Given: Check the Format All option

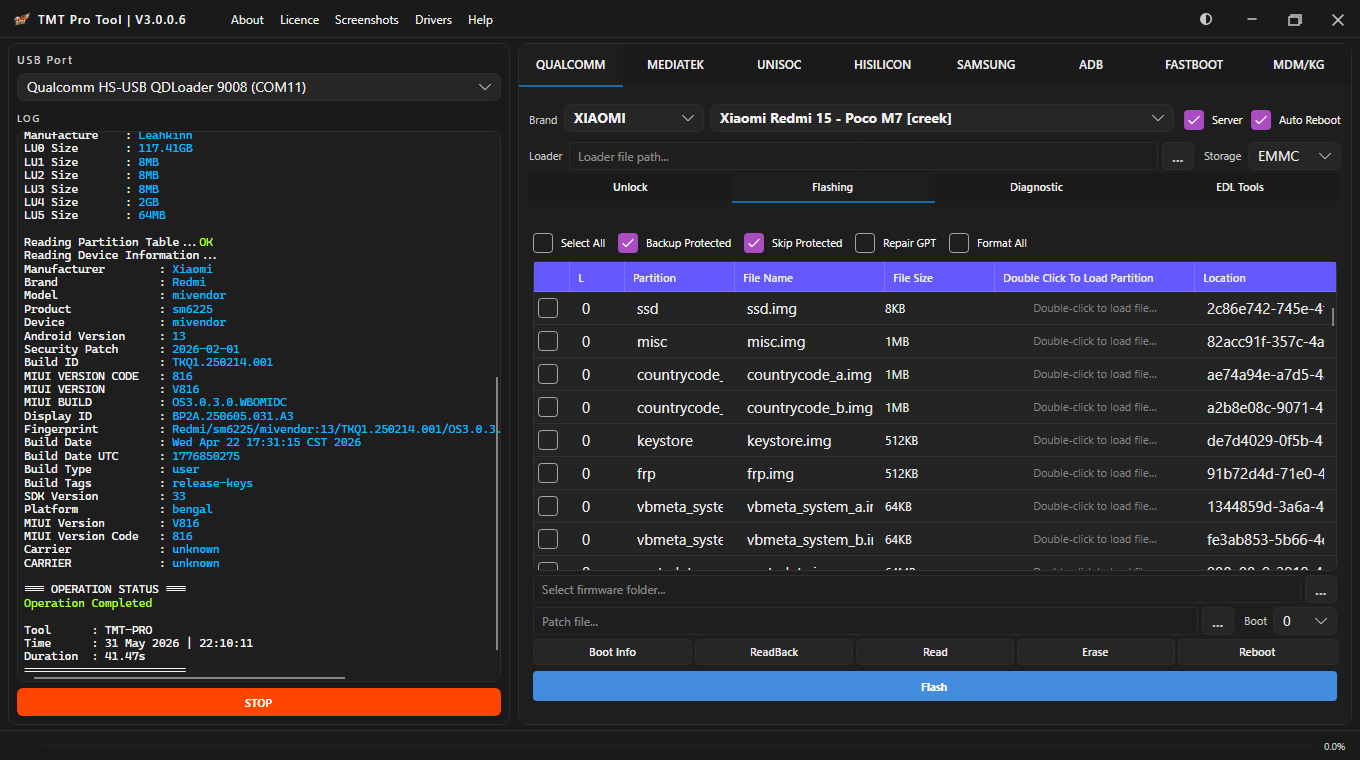Looking at the screenshot, I should click(959, 243).
